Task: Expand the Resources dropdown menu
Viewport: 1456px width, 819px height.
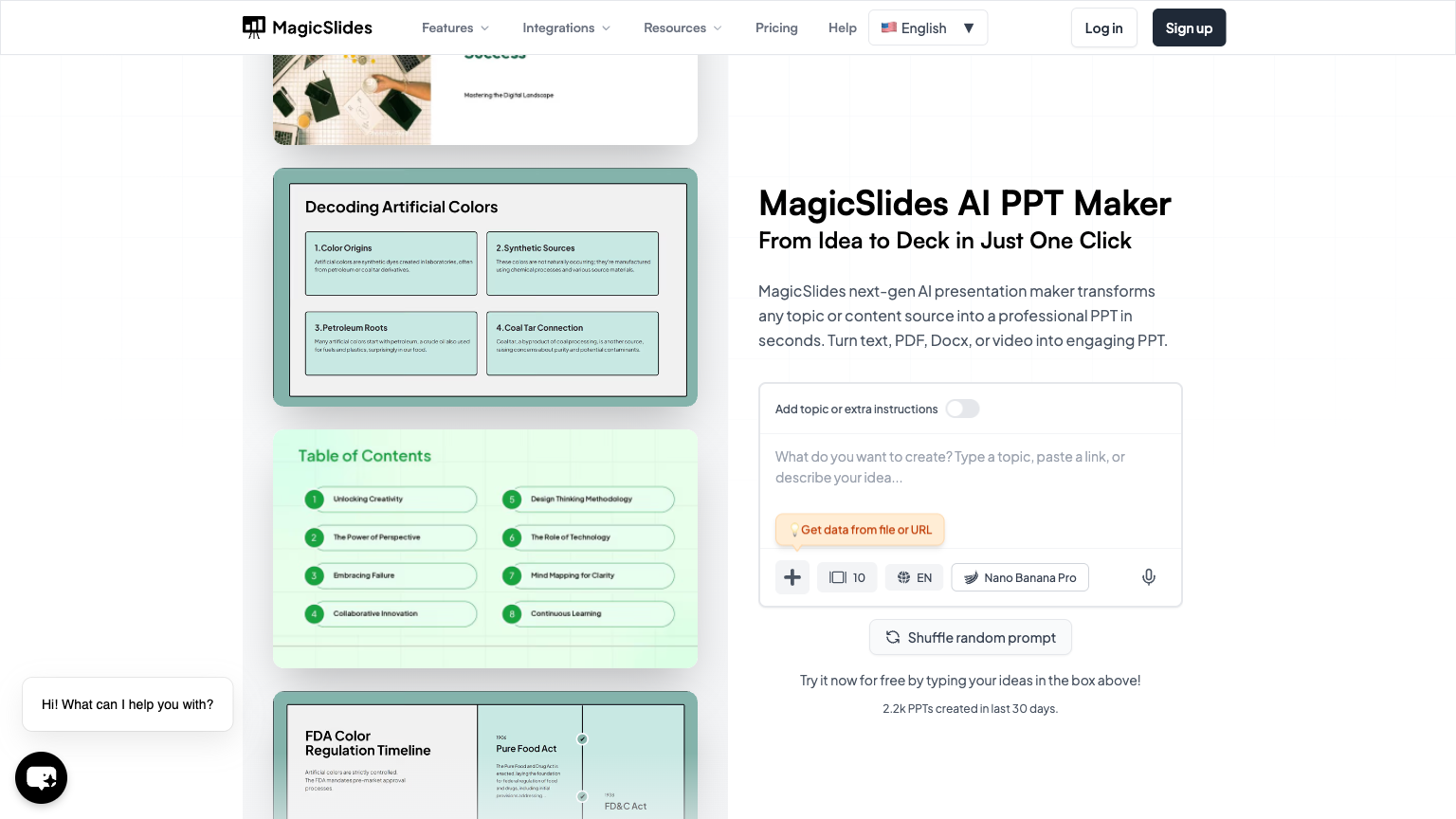Action: pyautogui.click(x=683, y=27)
